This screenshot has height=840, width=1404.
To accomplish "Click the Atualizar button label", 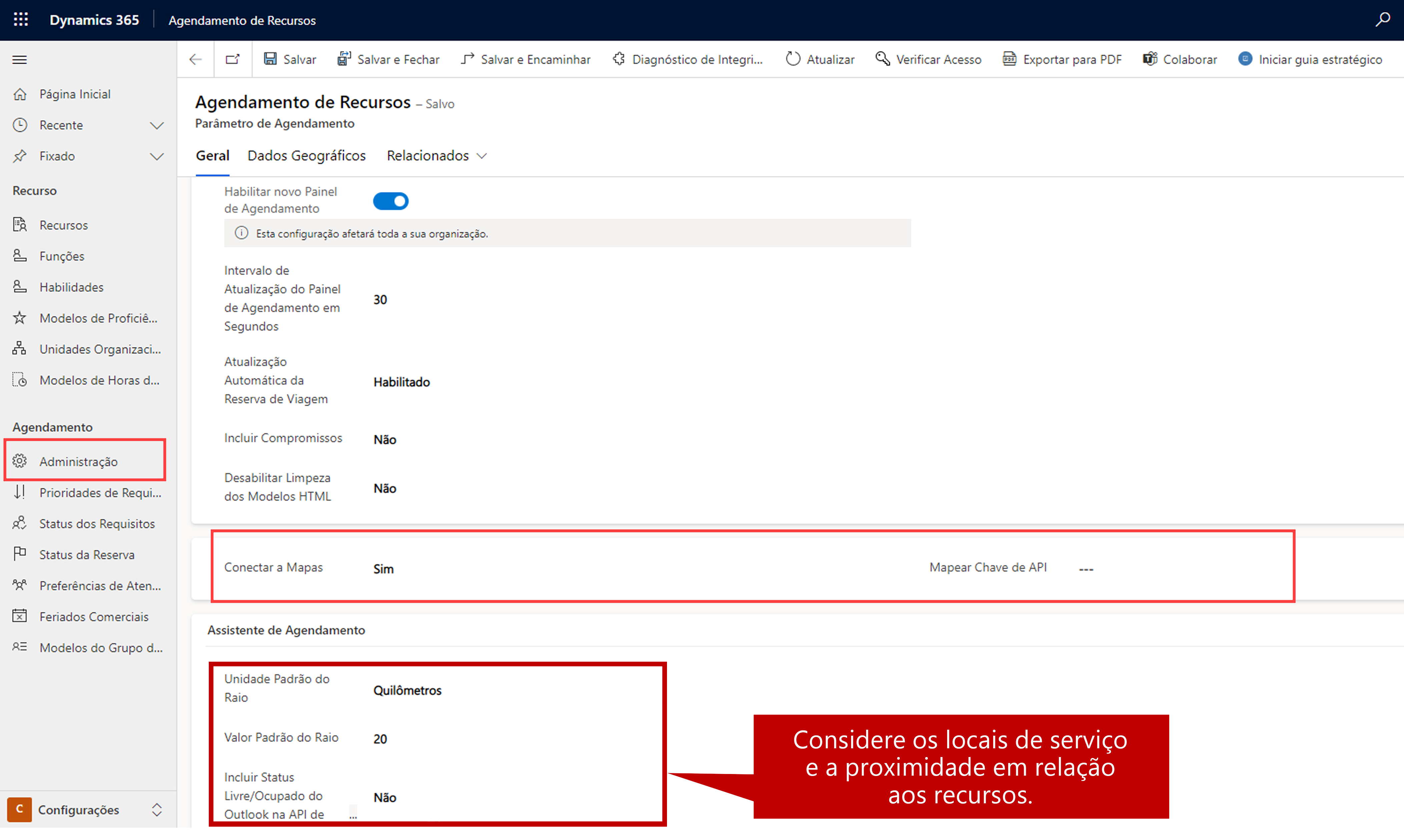I will click(x=830, y=59).
